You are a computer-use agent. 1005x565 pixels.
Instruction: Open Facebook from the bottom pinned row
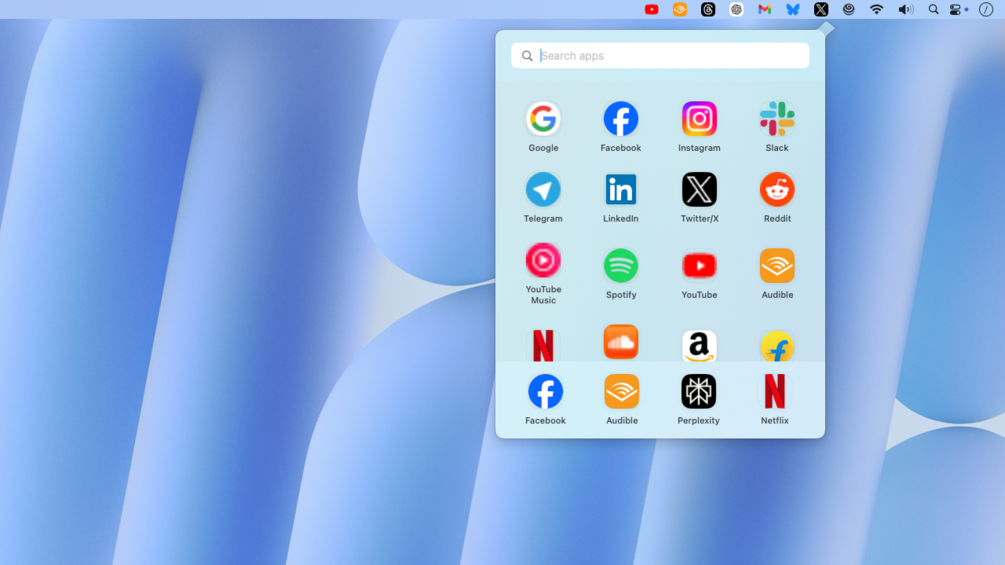click(x=545, y=391)
